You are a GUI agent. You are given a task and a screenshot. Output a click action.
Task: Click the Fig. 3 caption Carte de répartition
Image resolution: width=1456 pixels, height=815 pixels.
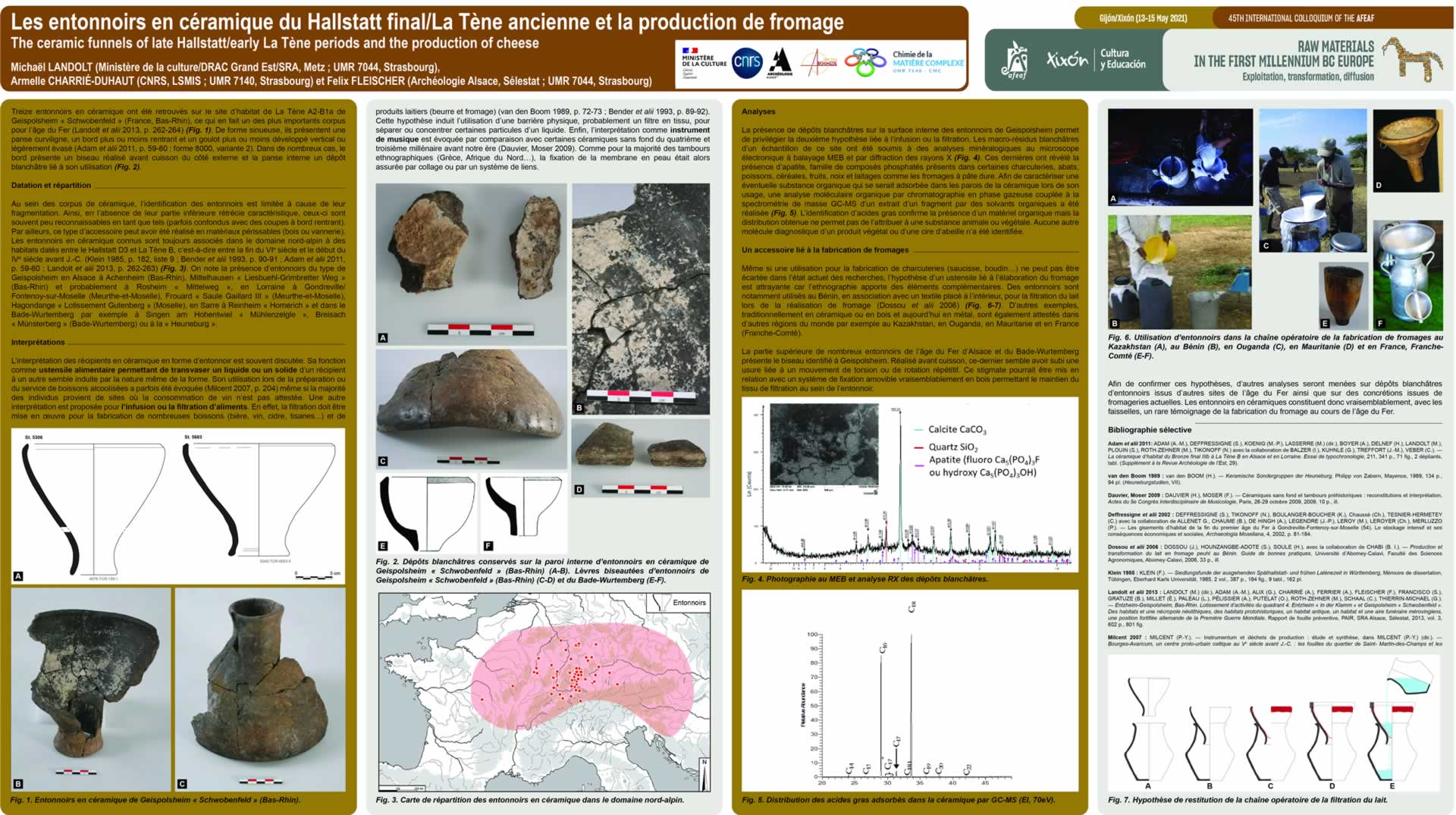(x=530, y=800)
